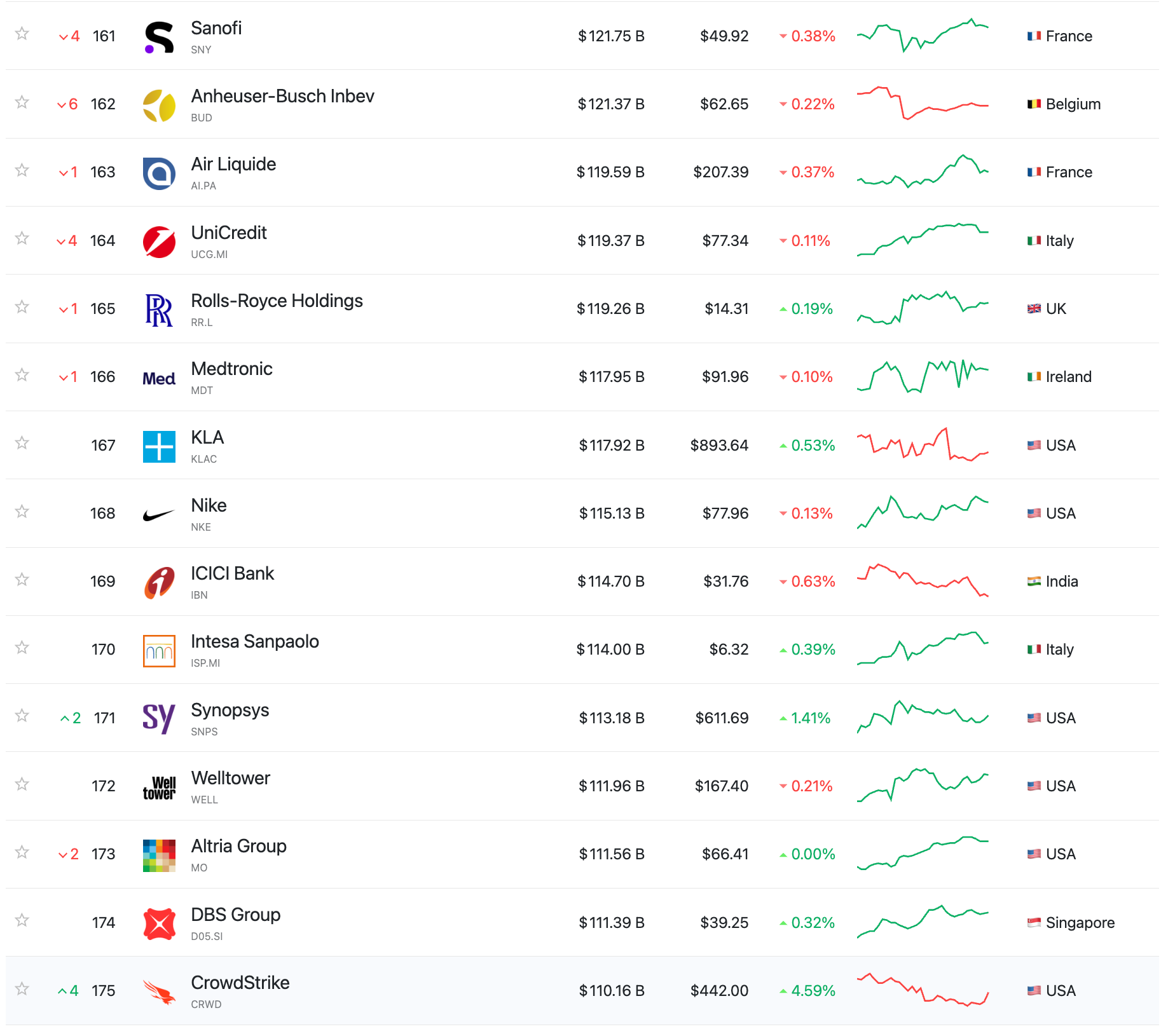This screenshot has width=1161, height=1036.
Task: Favorite Sanofi with the star
Action: tap(22, 34)
